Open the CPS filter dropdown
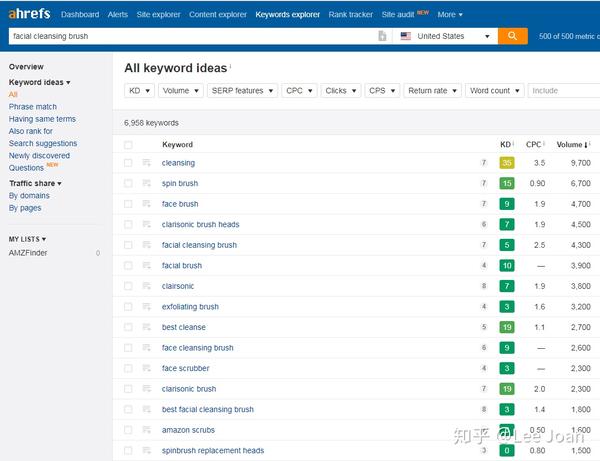Image resolution: width=600 pixels, height=461 pixels. pos(382,91)
